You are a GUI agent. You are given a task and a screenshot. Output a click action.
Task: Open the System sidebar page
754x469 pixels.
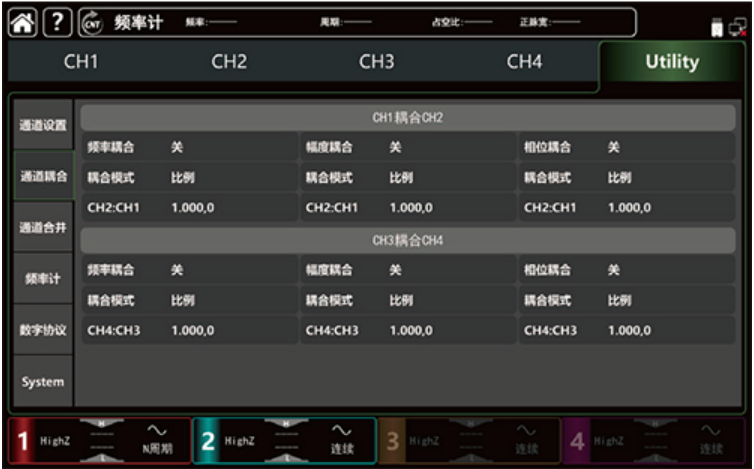click(x=43, y=382)
